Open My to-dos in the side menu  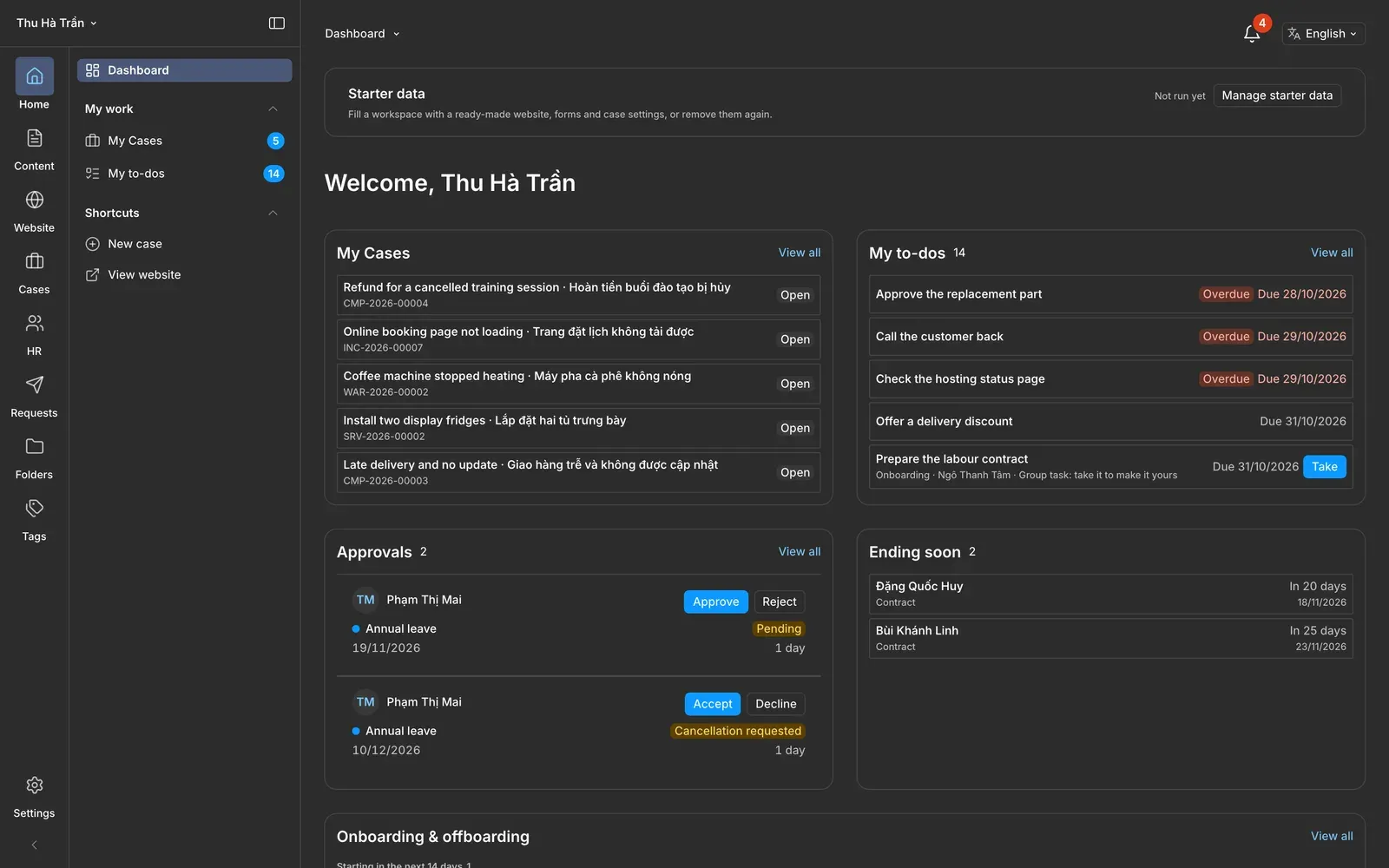184,174
